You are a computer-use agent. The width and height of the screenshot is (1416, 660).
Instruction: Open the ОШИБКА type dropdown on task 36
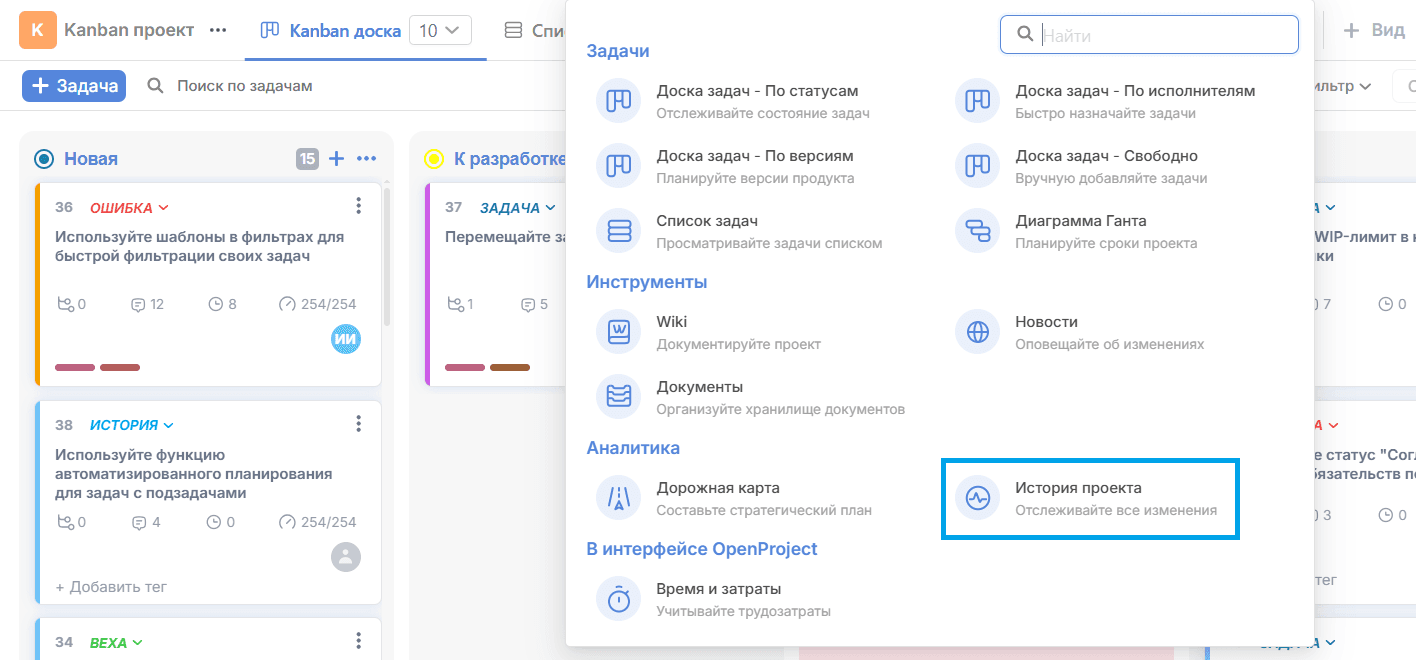click(129, 208)
